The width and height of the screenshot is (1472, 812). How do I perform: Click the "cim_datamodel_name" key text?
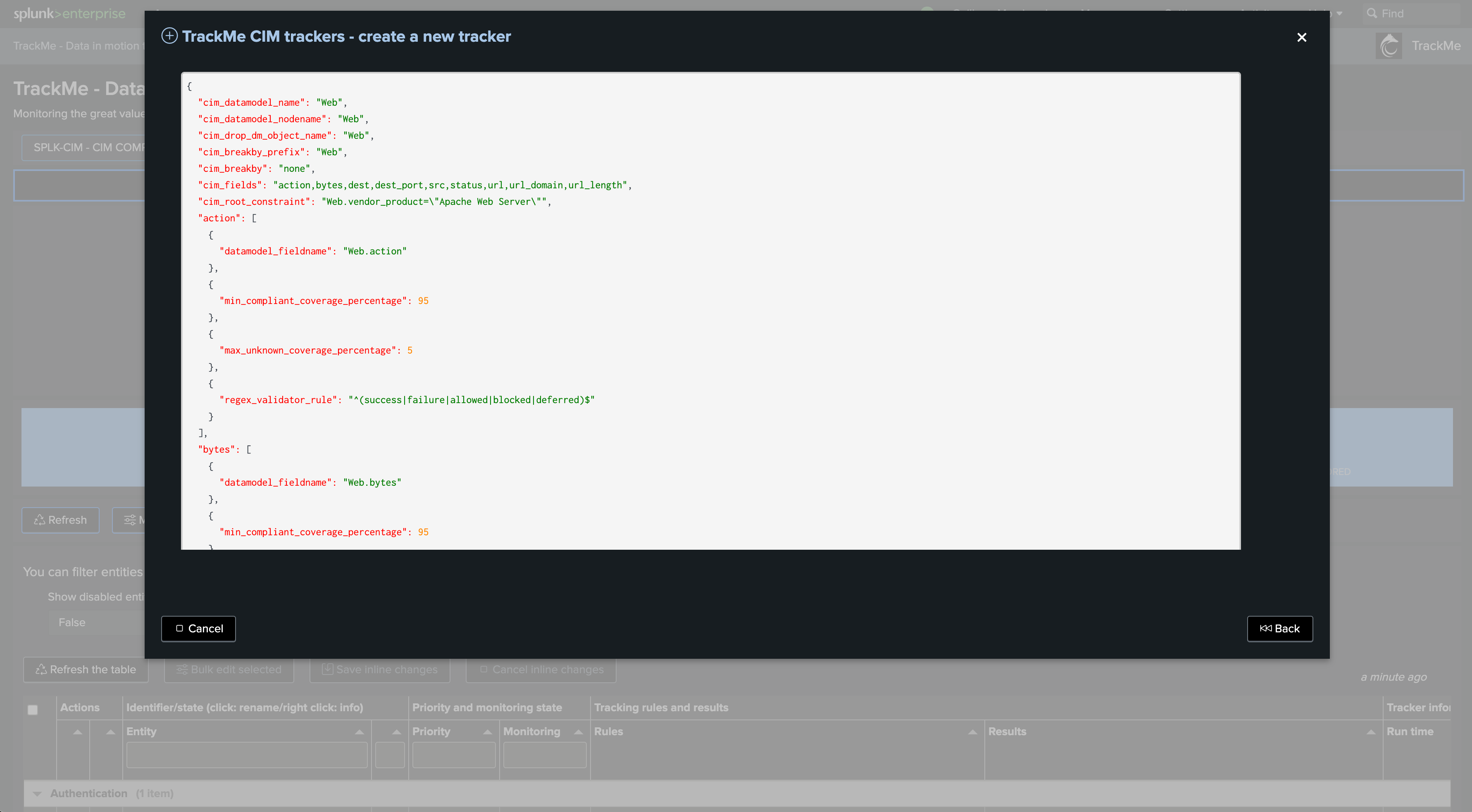point(250,102)
